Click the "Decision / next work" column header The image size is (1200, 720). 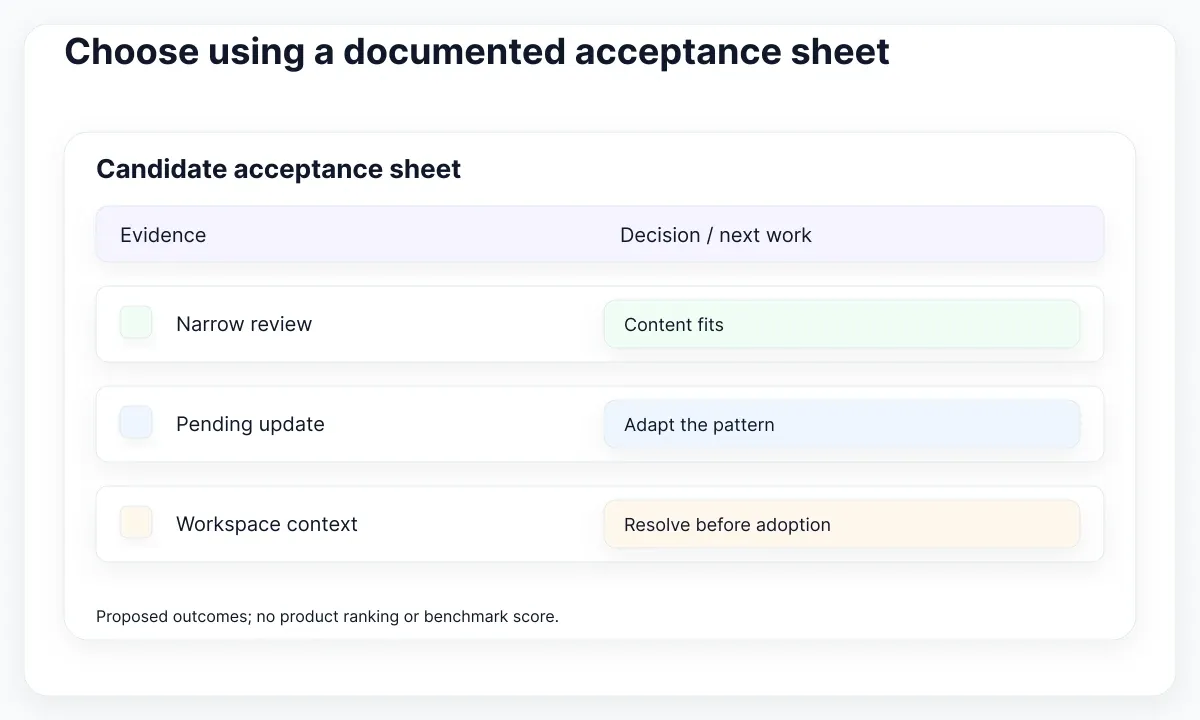[716, 235]
